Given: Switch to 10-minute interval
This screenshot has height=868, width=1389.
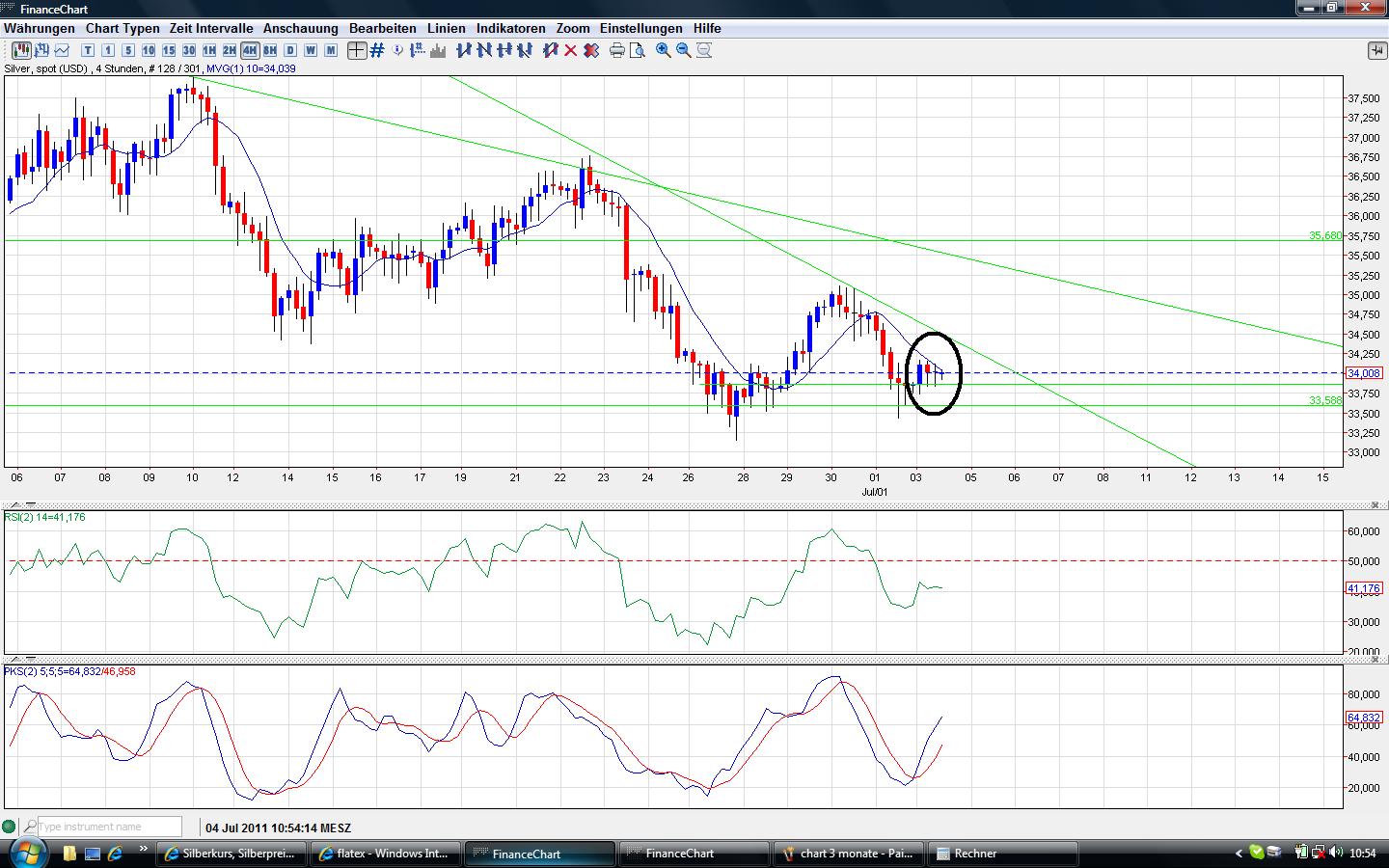Looking at the screenshot, I should tap(149, 50).
